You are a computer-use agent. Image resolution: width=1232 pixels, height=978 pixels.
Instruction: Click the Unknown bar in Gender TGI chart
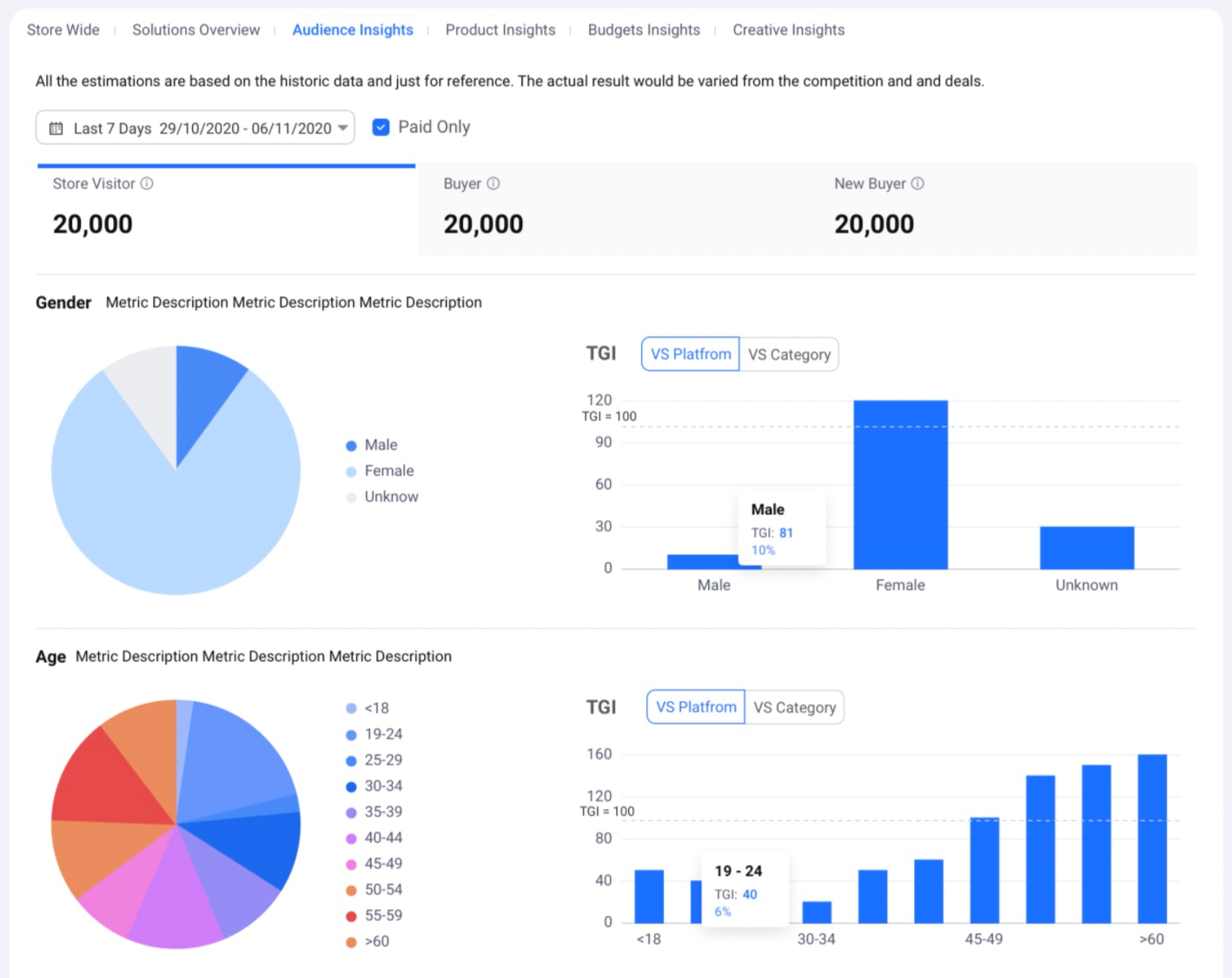pyautogui.click(x=1085, y=547)
